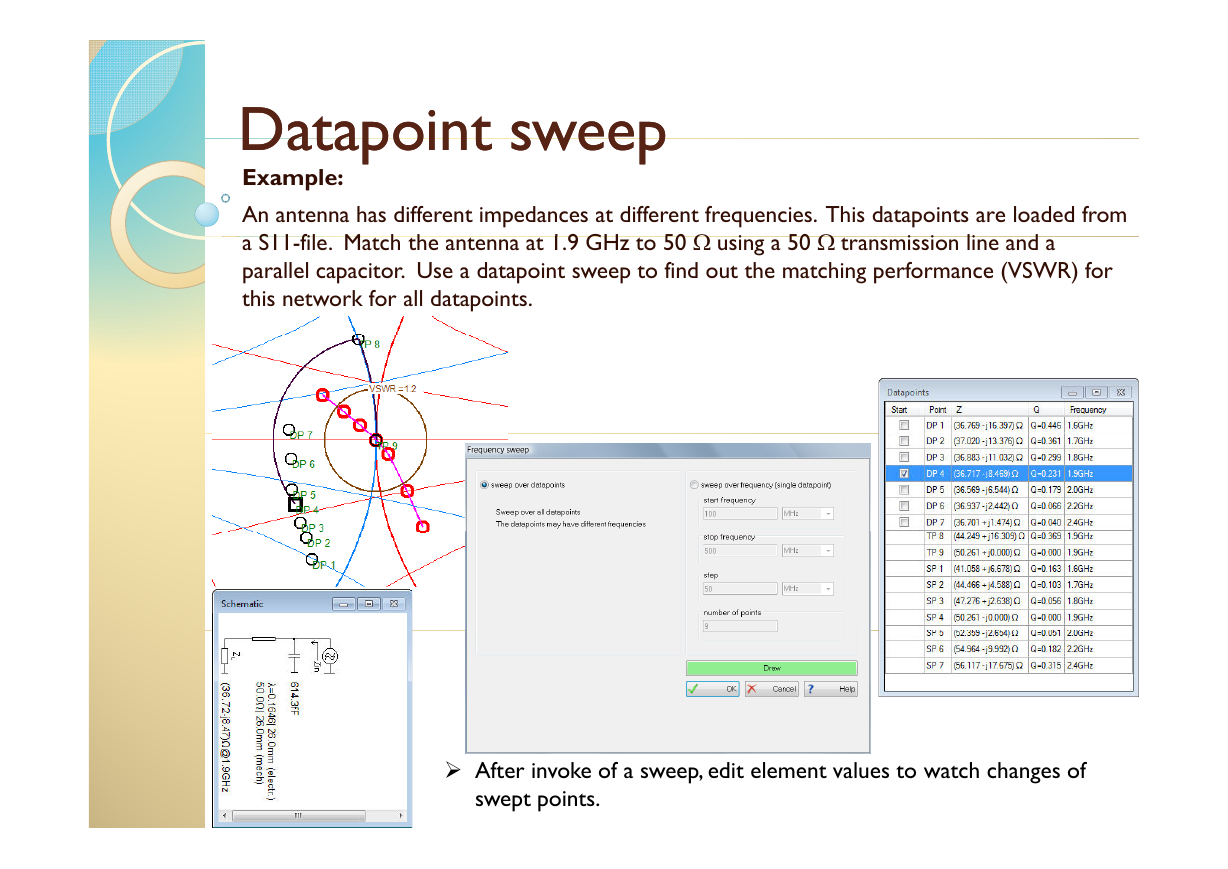Click the stop frequency input field

pyautogui.click(x=740, y=551)
